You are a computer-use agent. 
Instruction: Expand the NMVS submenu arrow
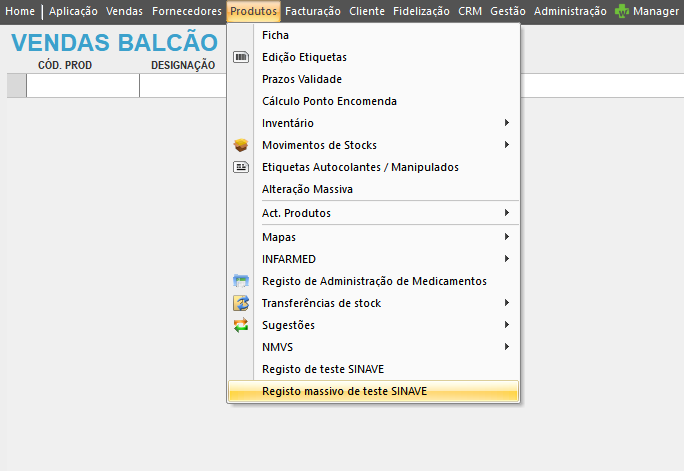tap(507, 347)
